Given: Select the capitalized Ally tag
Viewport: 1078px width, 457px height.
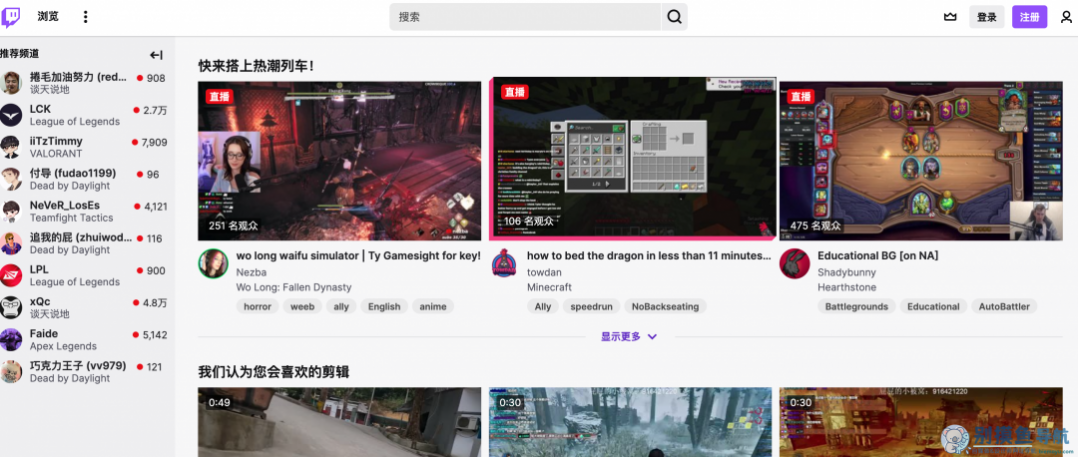Looking at the screenshot, I should (x=543, y=306).
